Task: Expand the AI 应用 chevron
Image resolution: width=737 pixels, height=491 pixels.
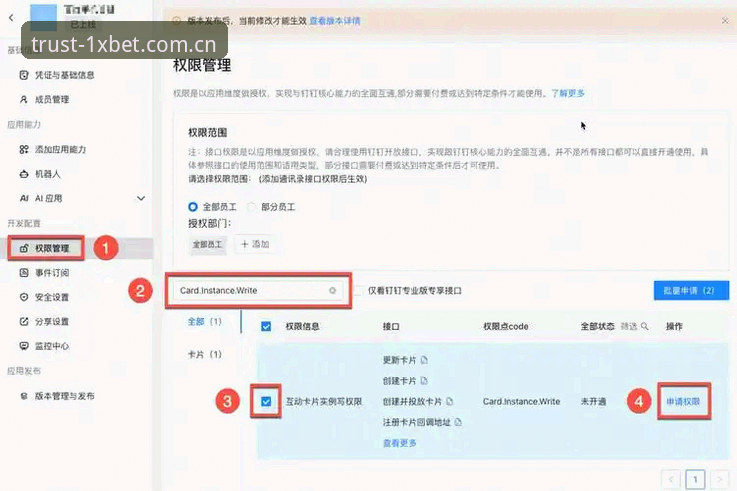Action: 141,198
